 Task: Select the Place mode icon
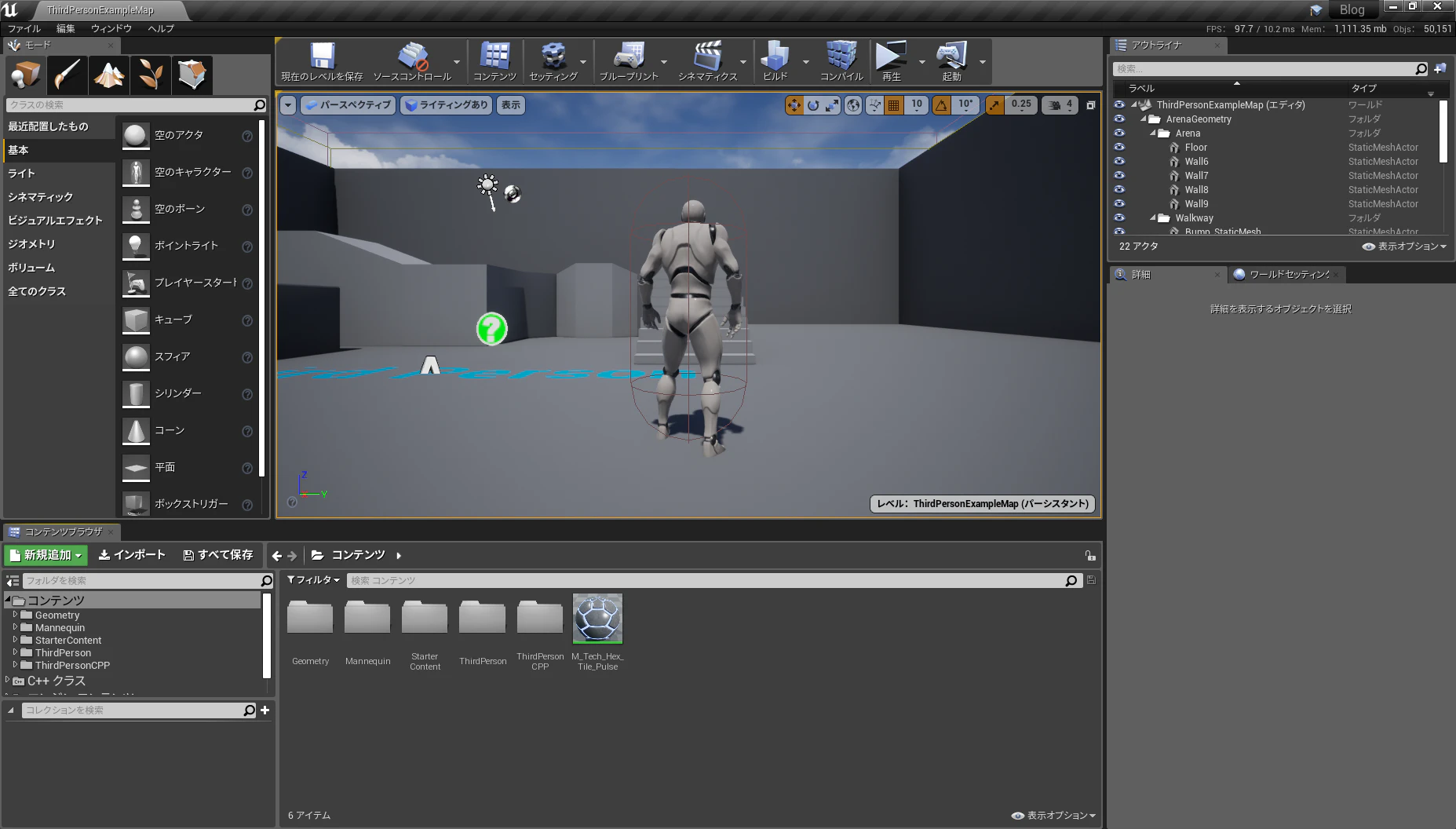pyautogui.click(x=25, y=75)
